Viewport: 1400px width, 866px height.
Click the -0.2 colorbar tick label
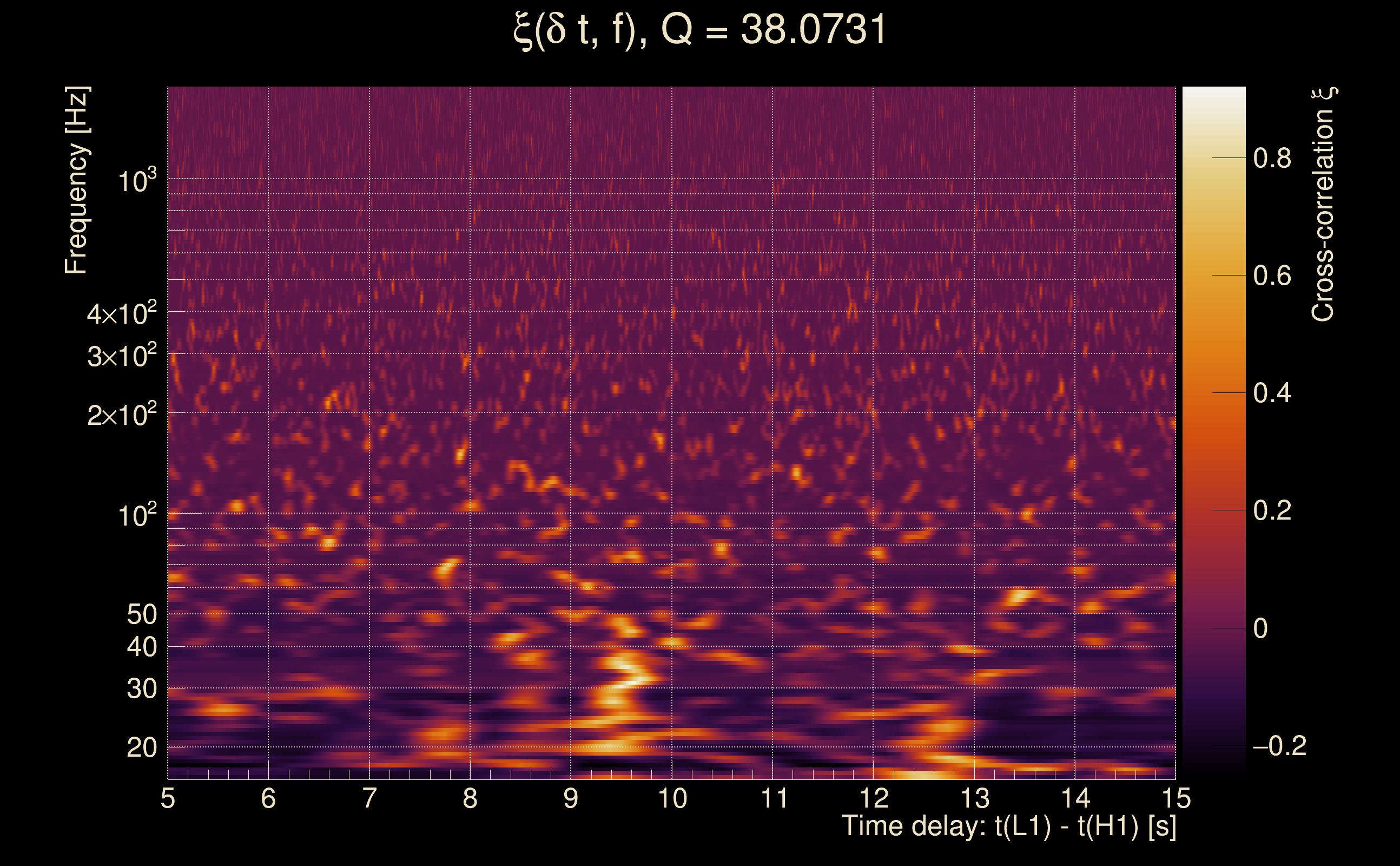(x=1279, y=746)
